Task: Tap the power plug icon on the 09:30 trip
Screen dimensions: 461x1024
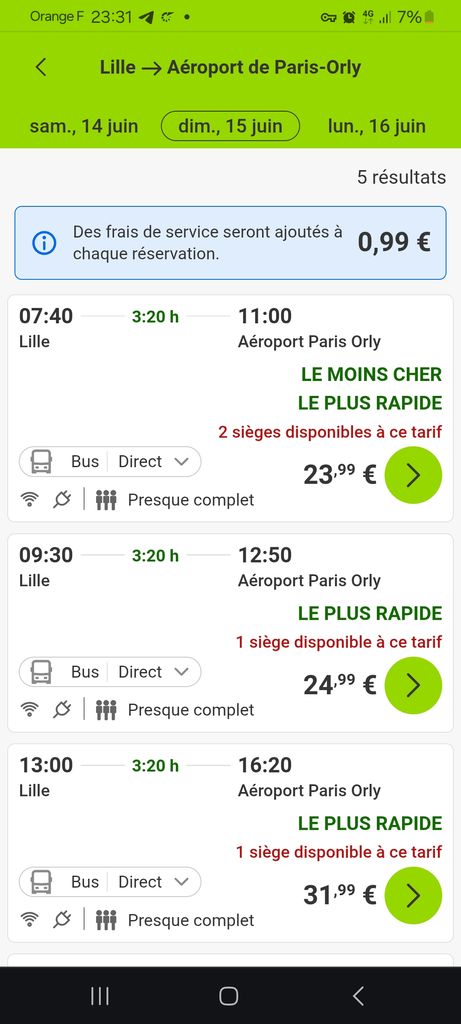Action: coord(62,710)
